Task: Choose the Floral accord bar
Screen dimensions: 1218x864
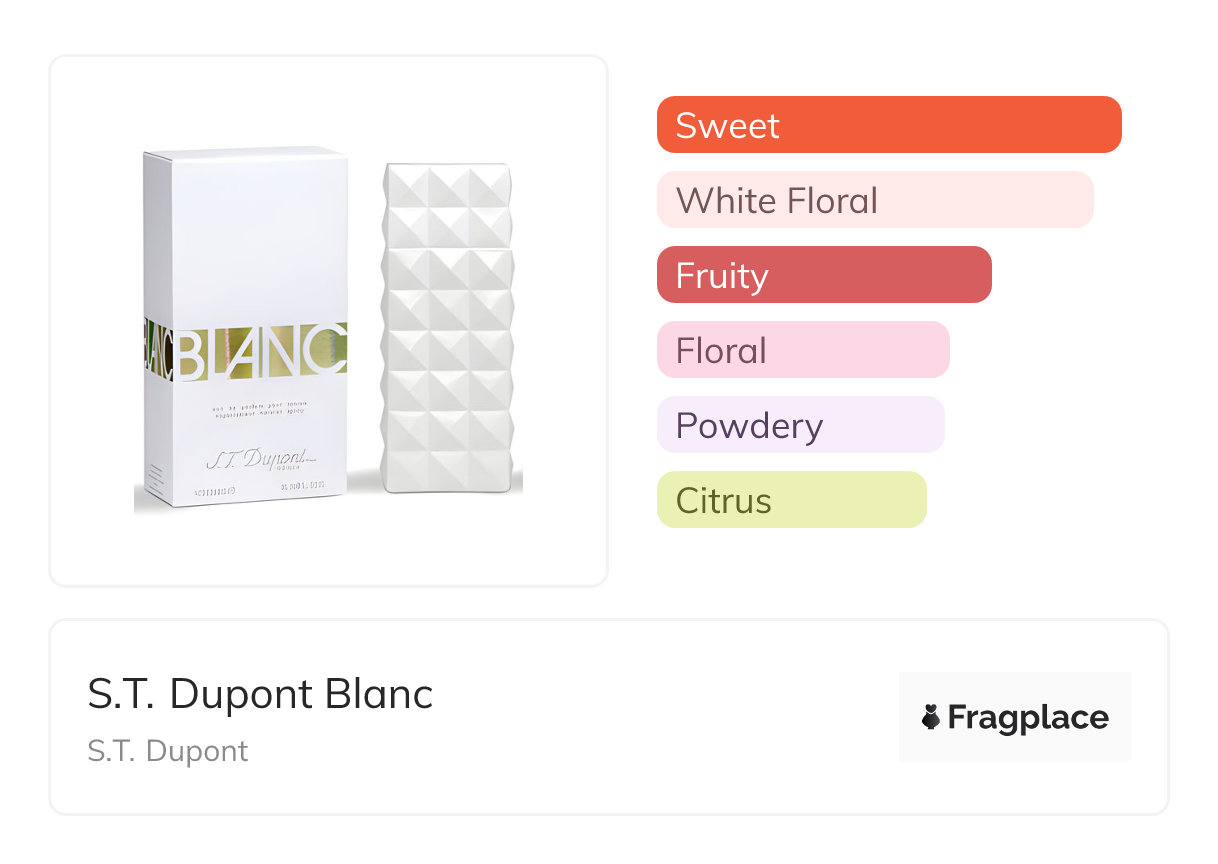Action: point(802,350)
